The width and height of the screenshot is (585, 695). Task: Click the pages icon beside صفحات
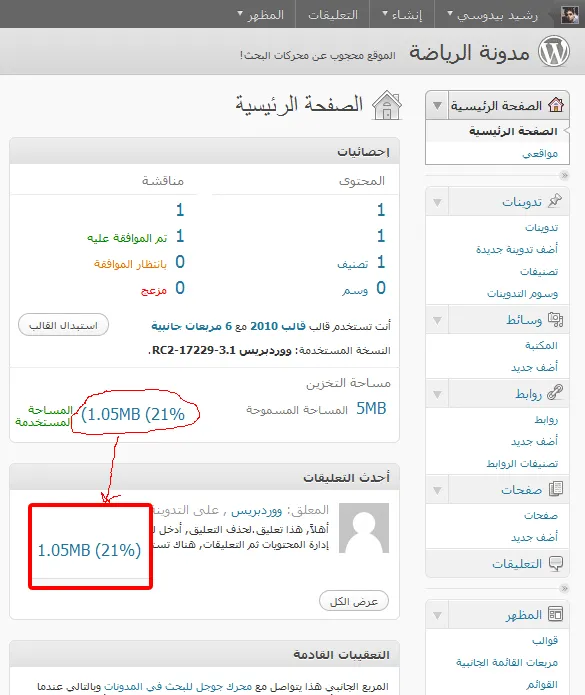(x=556, y=489)
